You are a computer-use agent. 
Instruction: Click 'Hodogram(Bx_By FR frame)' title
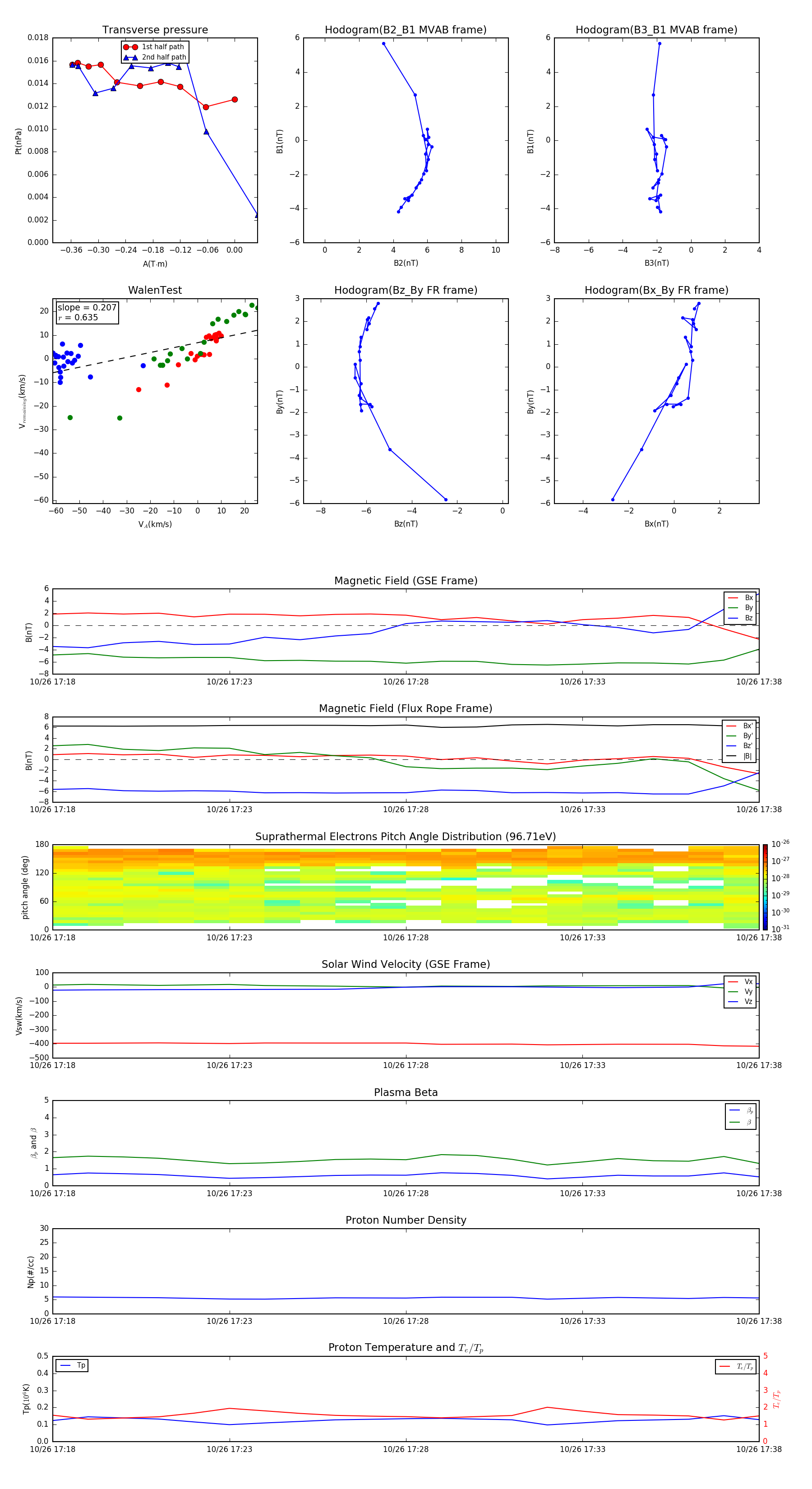pyautogui.click(x=656, y=290)
